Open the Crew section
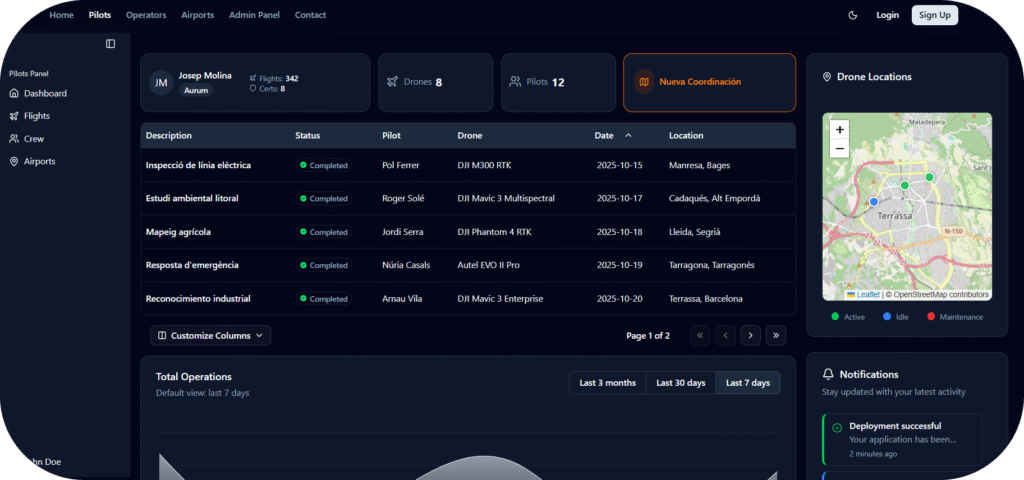The image size is (1024, 480). tap(34, 139)
